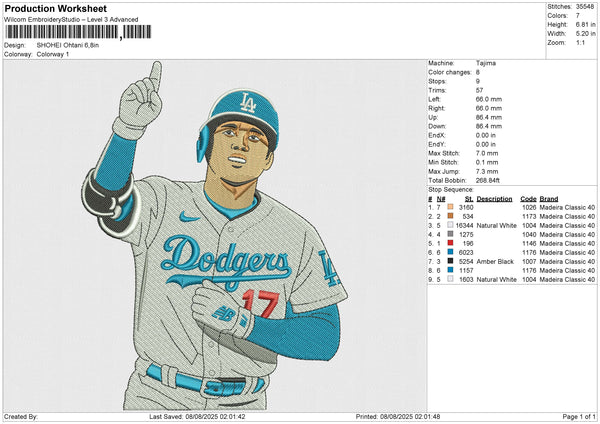Click the red color swatch for stop 5
Image resolution: width=600 pixels, height=424 pixels.
coord(449,243)
